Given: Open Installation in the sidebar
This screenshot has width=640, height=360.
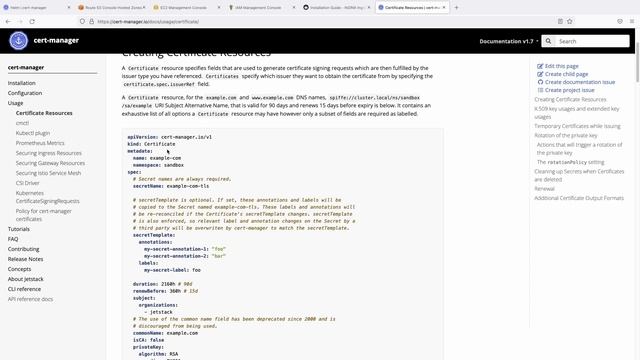Looking at the screenshot, I should [x=22, y=83].
